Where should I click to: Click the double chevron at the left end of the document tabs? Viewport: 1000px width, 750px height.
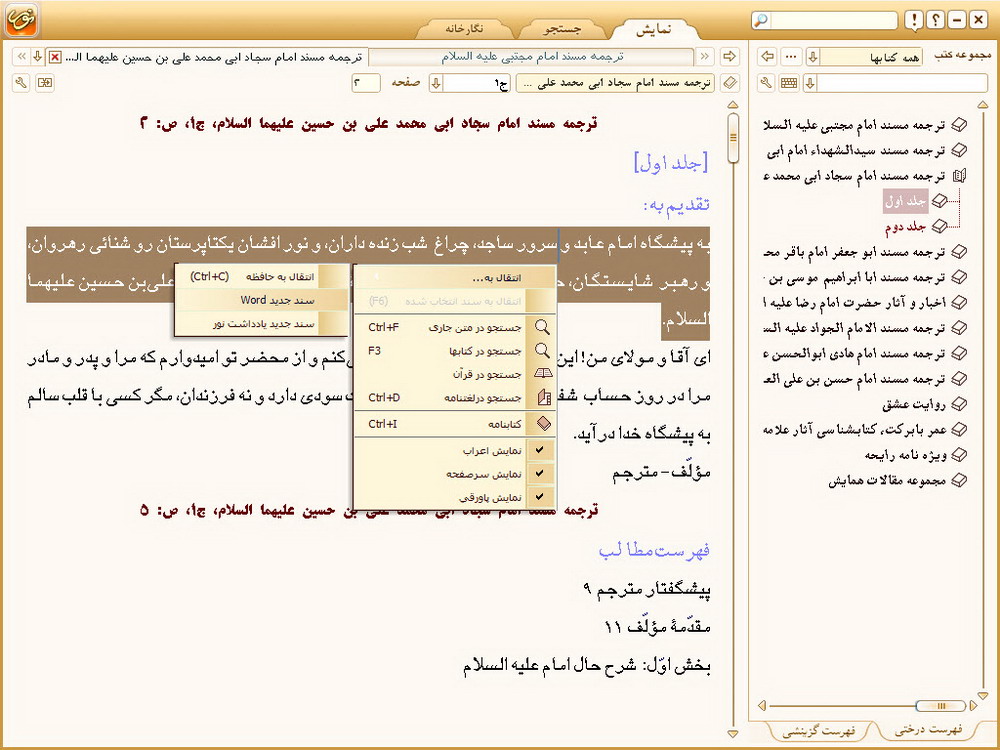tap(21, 57)
